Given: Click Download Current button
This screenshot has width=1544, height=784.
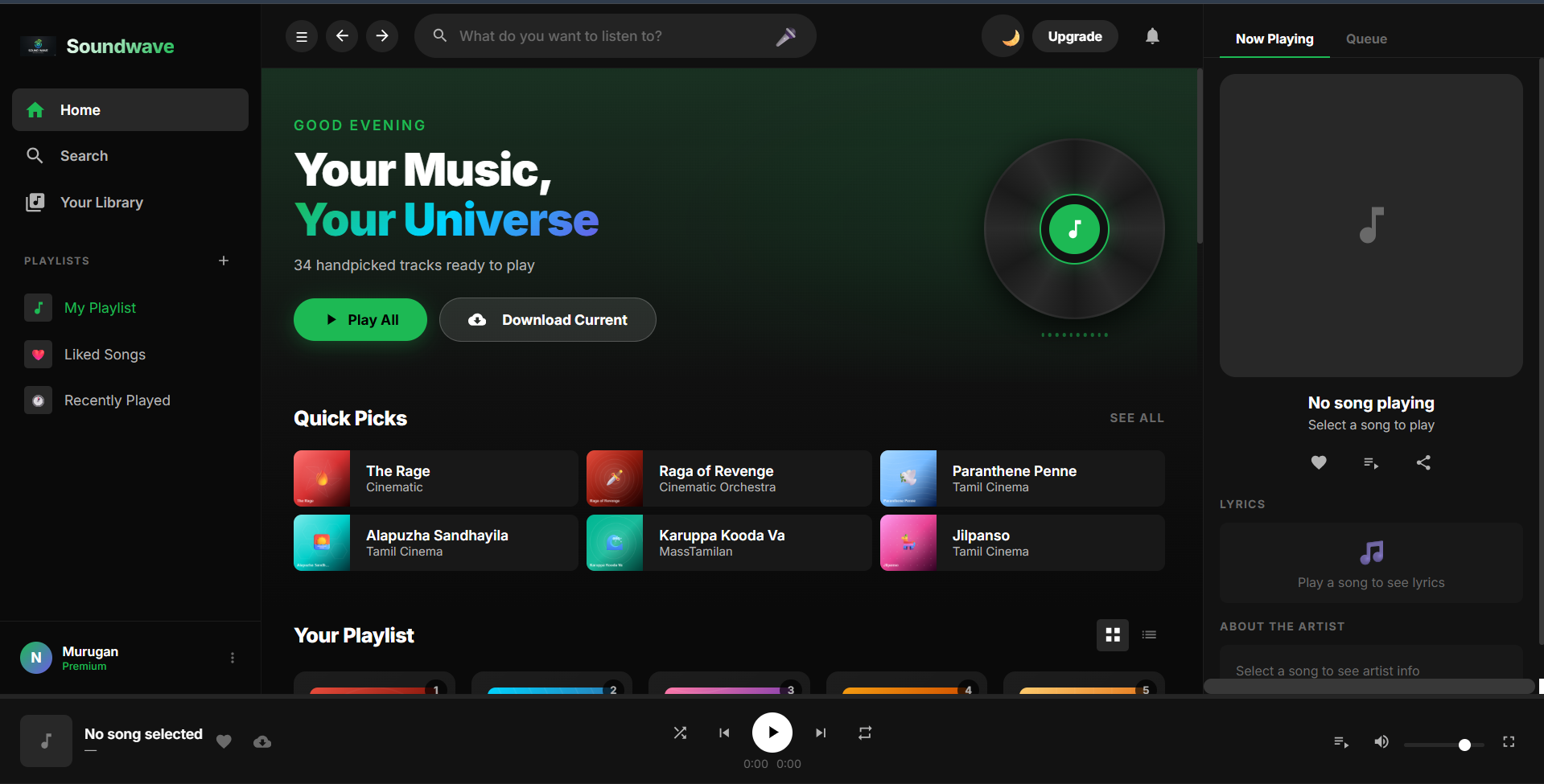Looking at the screenshot, I should (548, 320).
